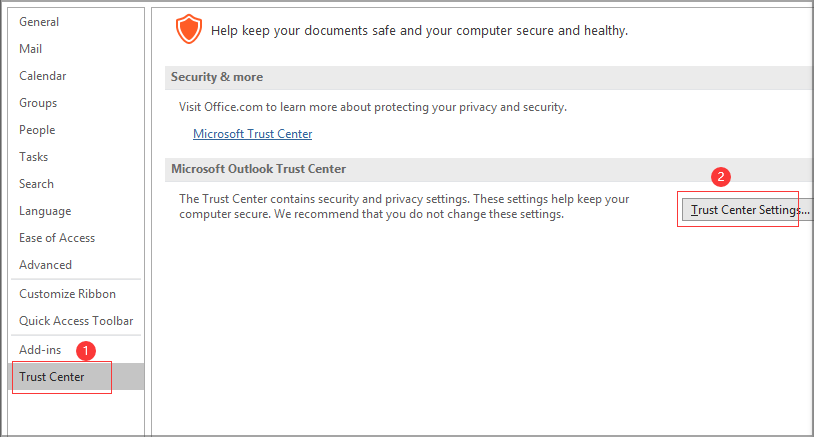Switch to Tasks options
814x437 pixels.
[x=34, y=157]
